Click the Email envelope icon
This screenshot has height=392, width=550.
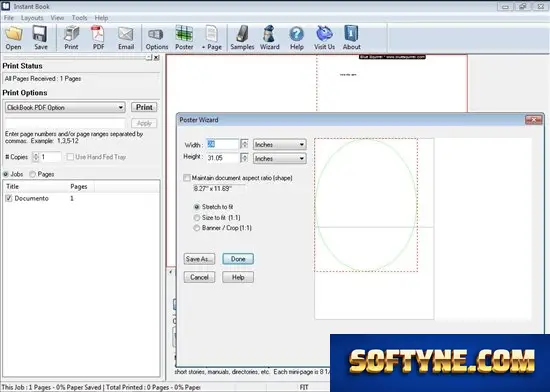coord(126,34)
